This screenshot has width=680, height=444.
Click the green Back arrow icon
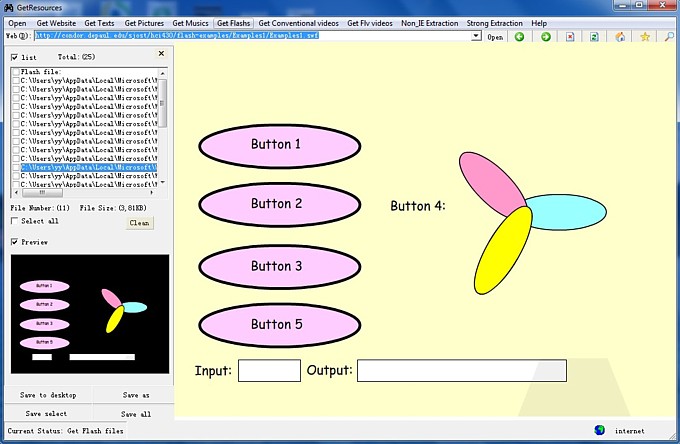point(520,37)
